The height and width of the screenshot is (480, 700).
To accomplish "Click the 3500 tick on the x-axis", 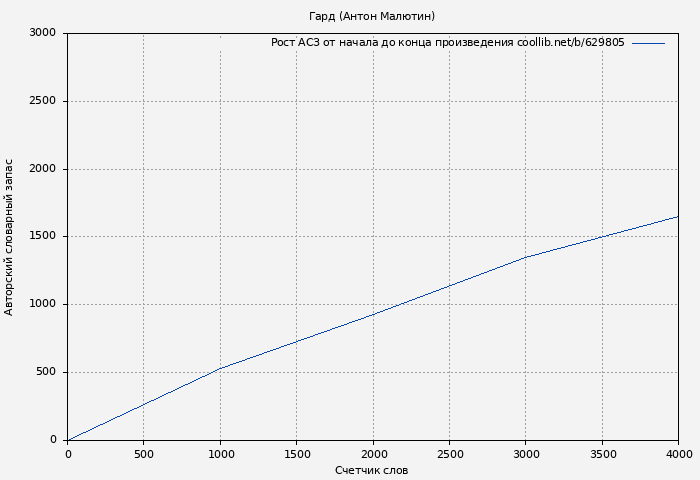I will pyautogui.click(x=602, y=454).
